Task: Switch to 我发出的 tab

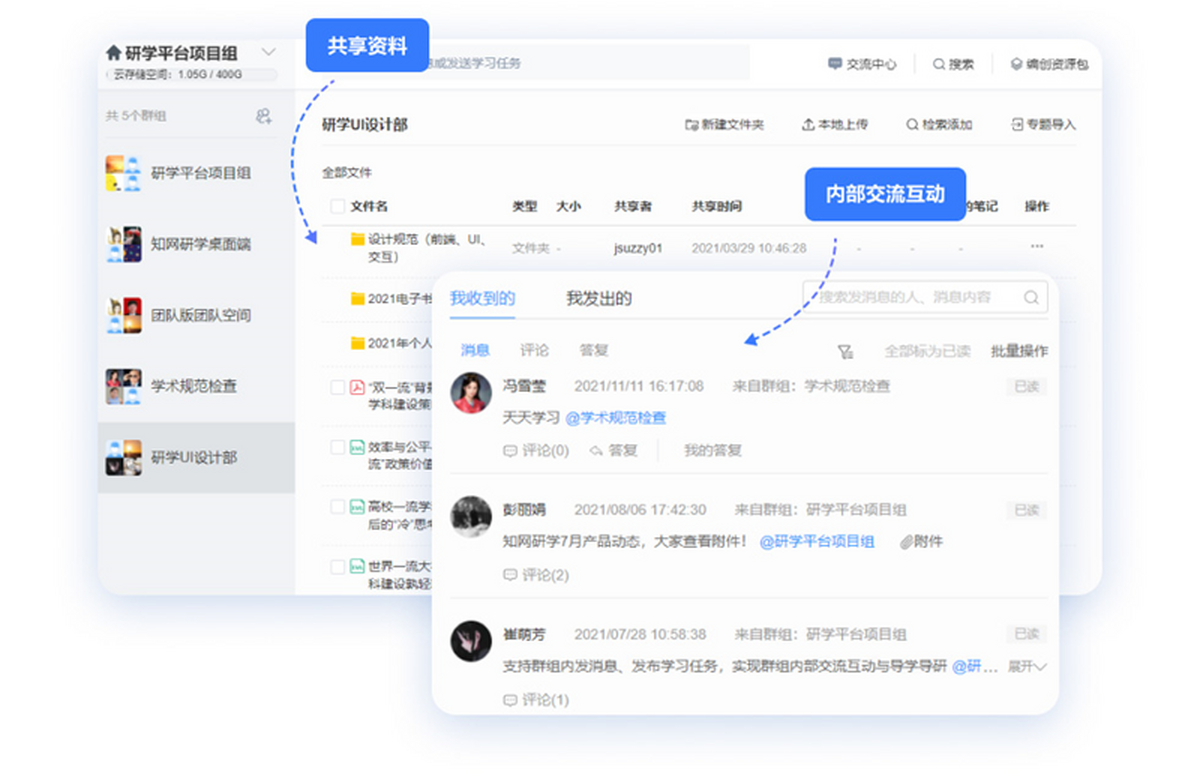Action: 599,298
